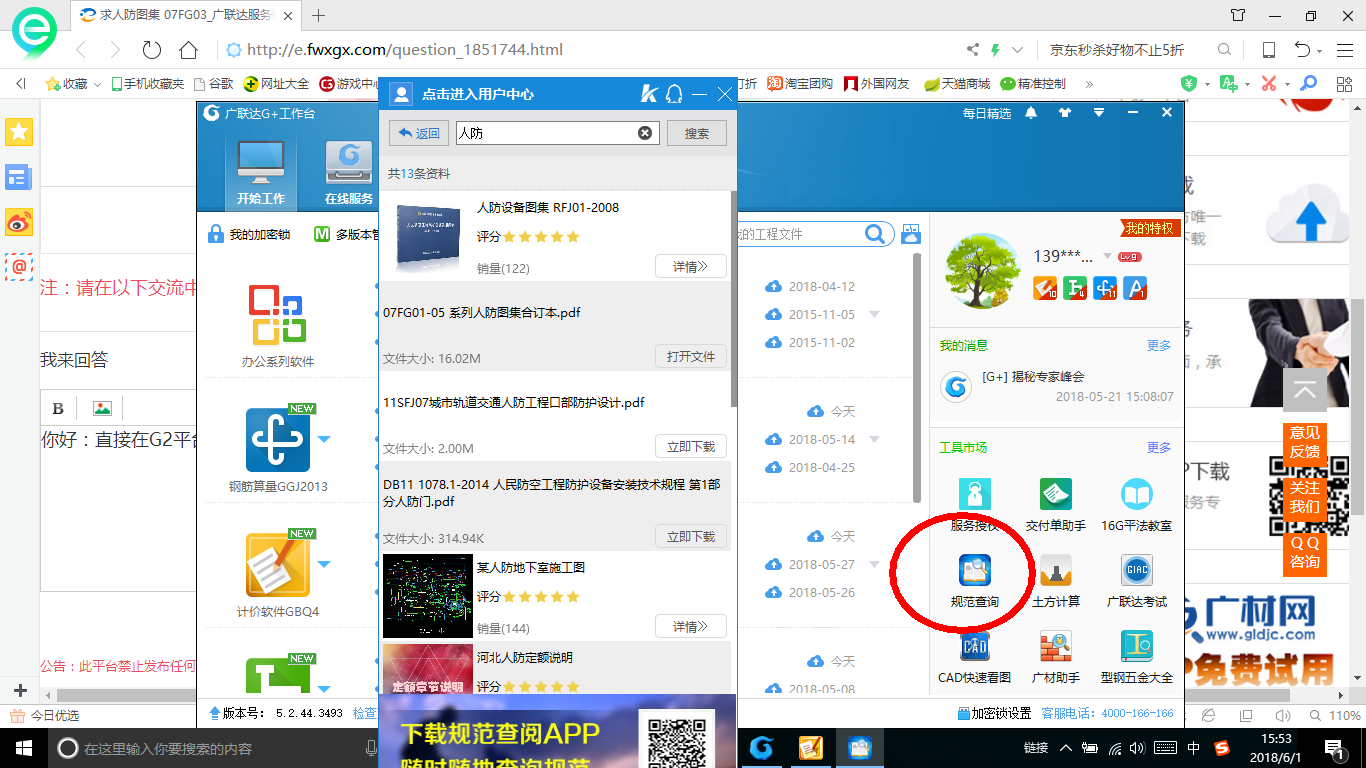Click the cloud icon beside 2018-04-12
This screenshot has height=768, width=1366.
(x=772, y=287)
